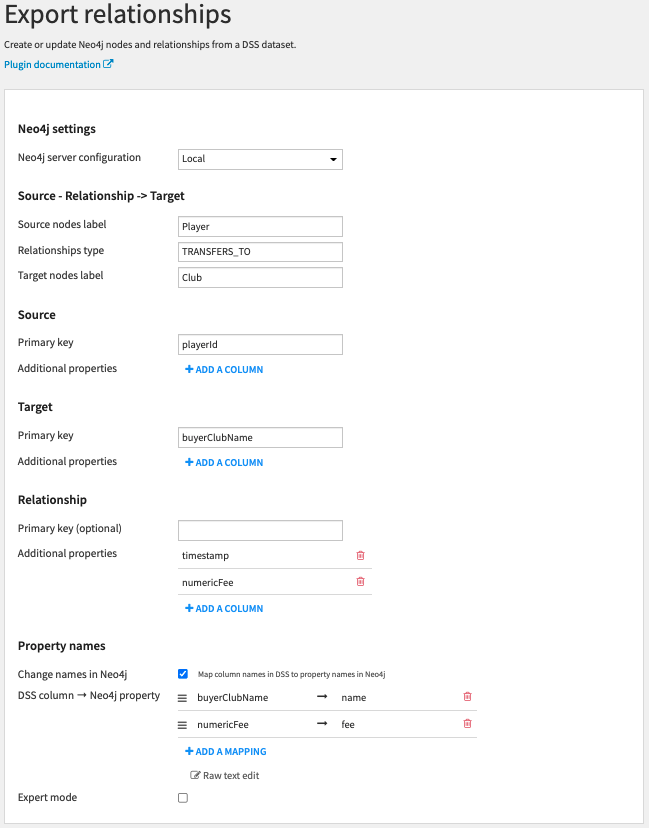Click external link icon beside Plugin documentation
The width and height of the screenshot is (649, 828).
pyautogui.click(x=109, y=64)
